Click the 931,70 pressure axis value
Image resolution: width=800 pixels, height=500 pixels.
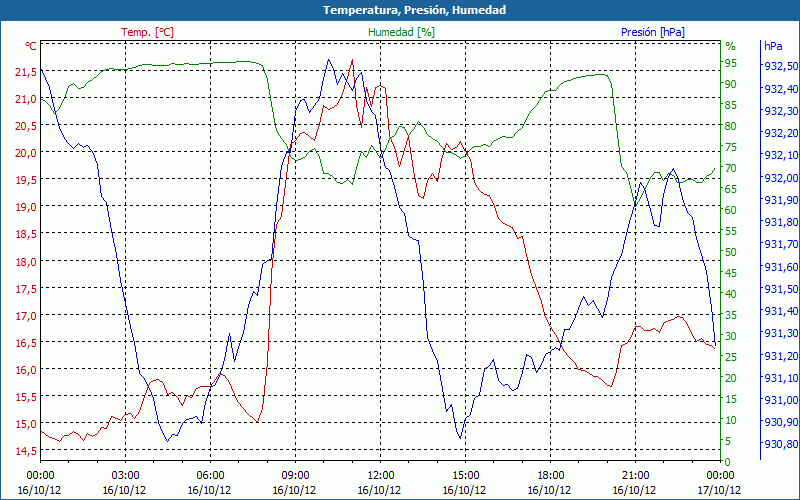(781, 244)
